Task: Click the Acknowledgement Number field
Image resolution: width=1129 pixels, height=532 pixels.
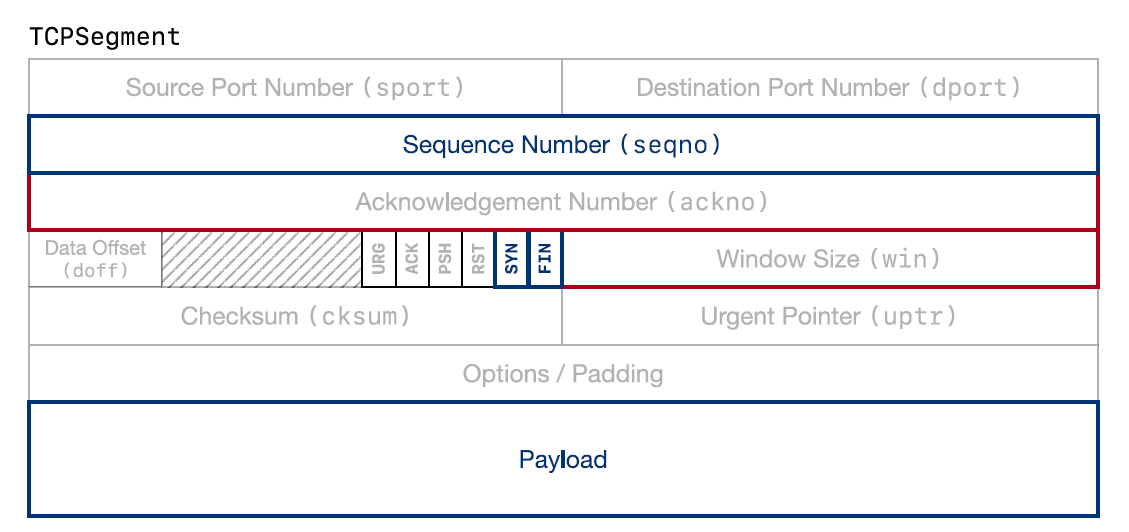Action: [562, 202]
